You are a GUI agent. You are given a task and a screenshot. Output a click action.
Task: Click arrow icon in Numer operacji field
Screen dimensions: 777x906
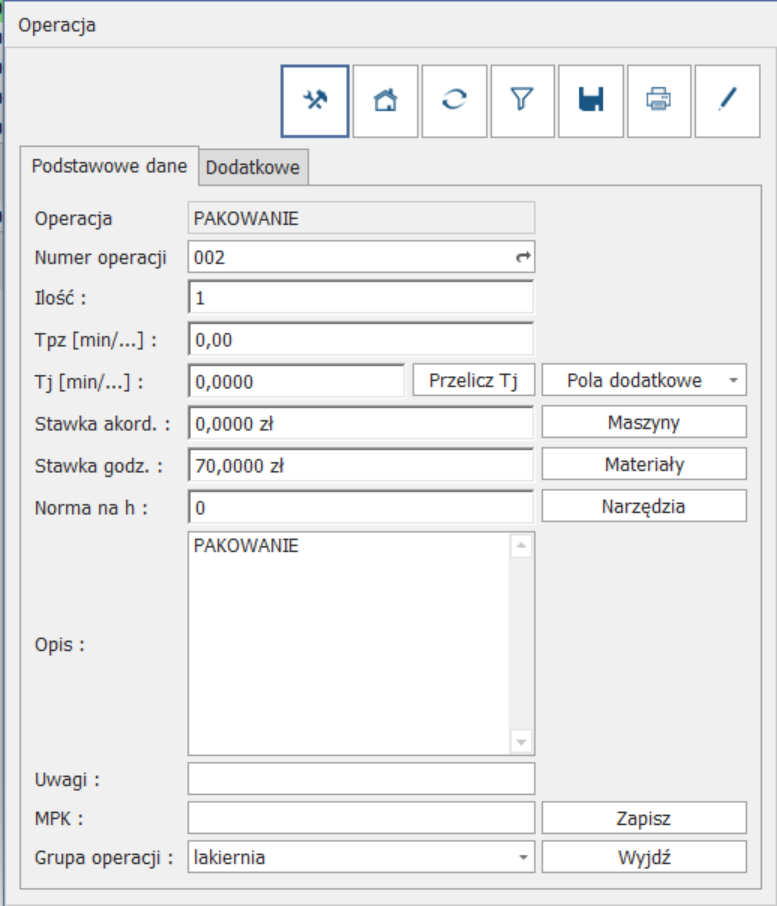[x=522, y=257]
